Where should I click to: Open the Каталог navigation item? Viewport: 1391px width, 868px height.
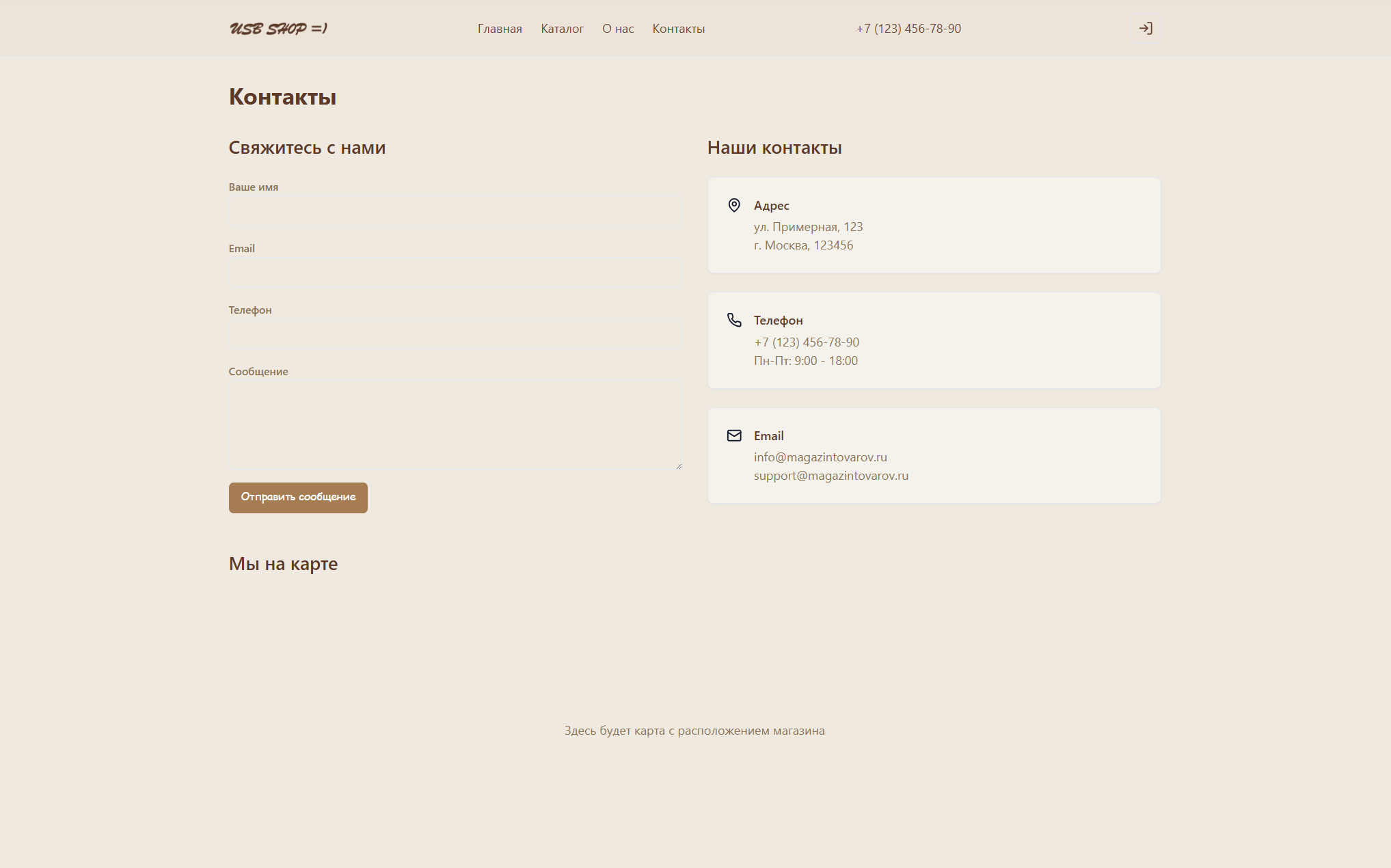pyautogui.click(x=562, y=28)
